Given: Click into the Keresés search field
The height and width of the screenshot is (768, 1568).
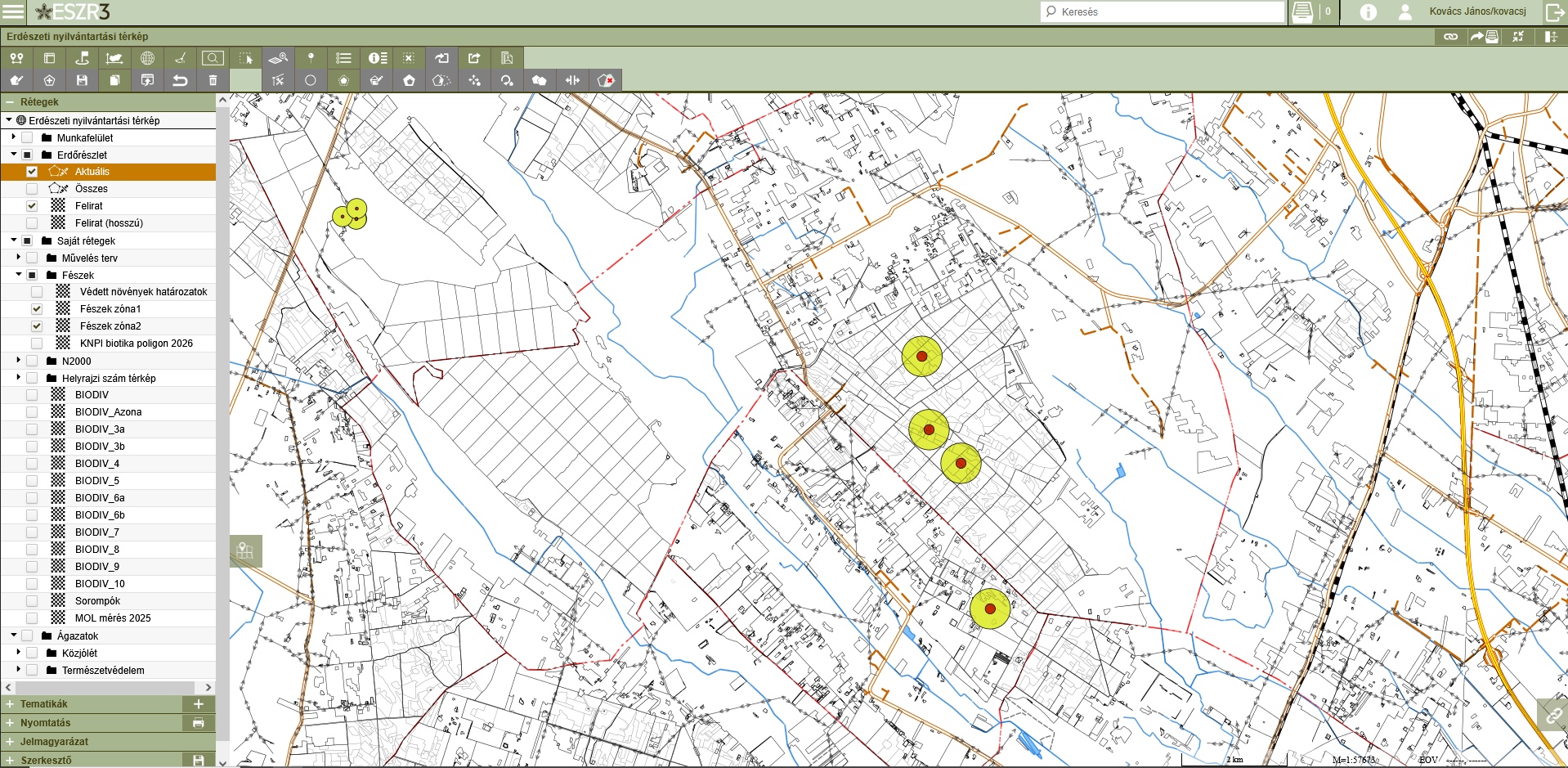Looking at the screenshot, I should (1163, 12).
